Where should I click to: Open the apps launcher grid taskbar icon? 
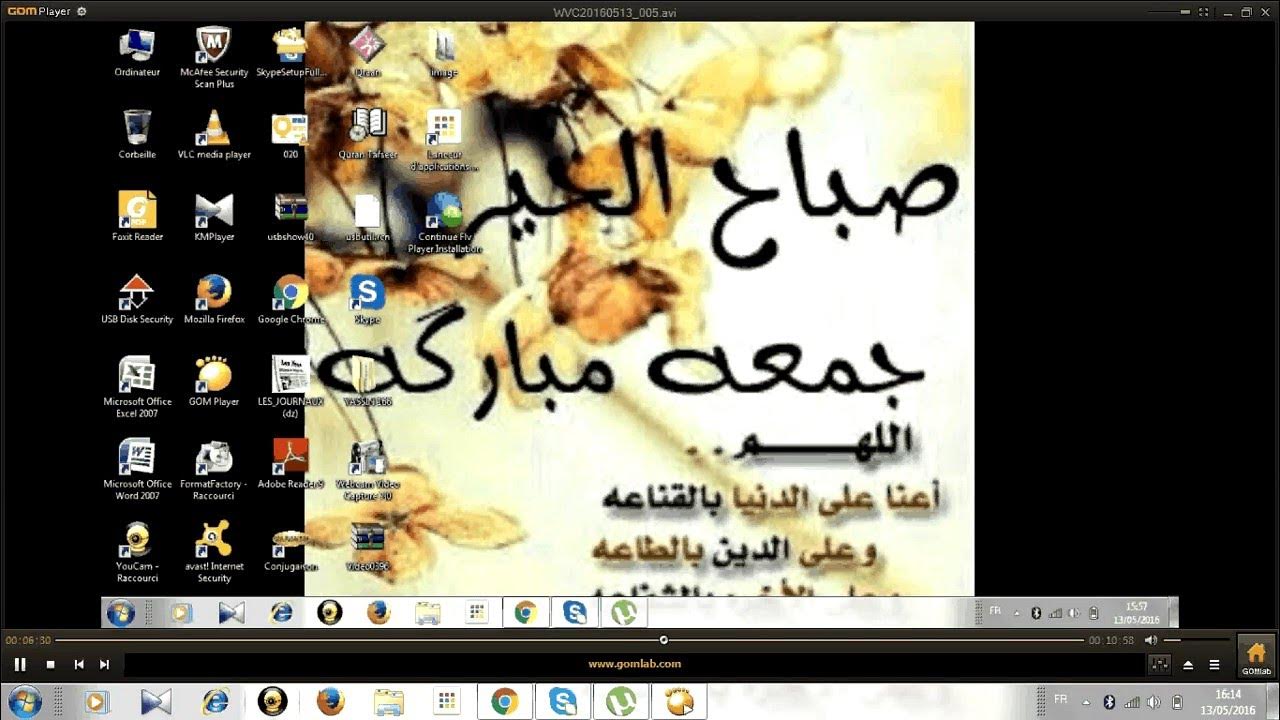click(x=446, y=702)
